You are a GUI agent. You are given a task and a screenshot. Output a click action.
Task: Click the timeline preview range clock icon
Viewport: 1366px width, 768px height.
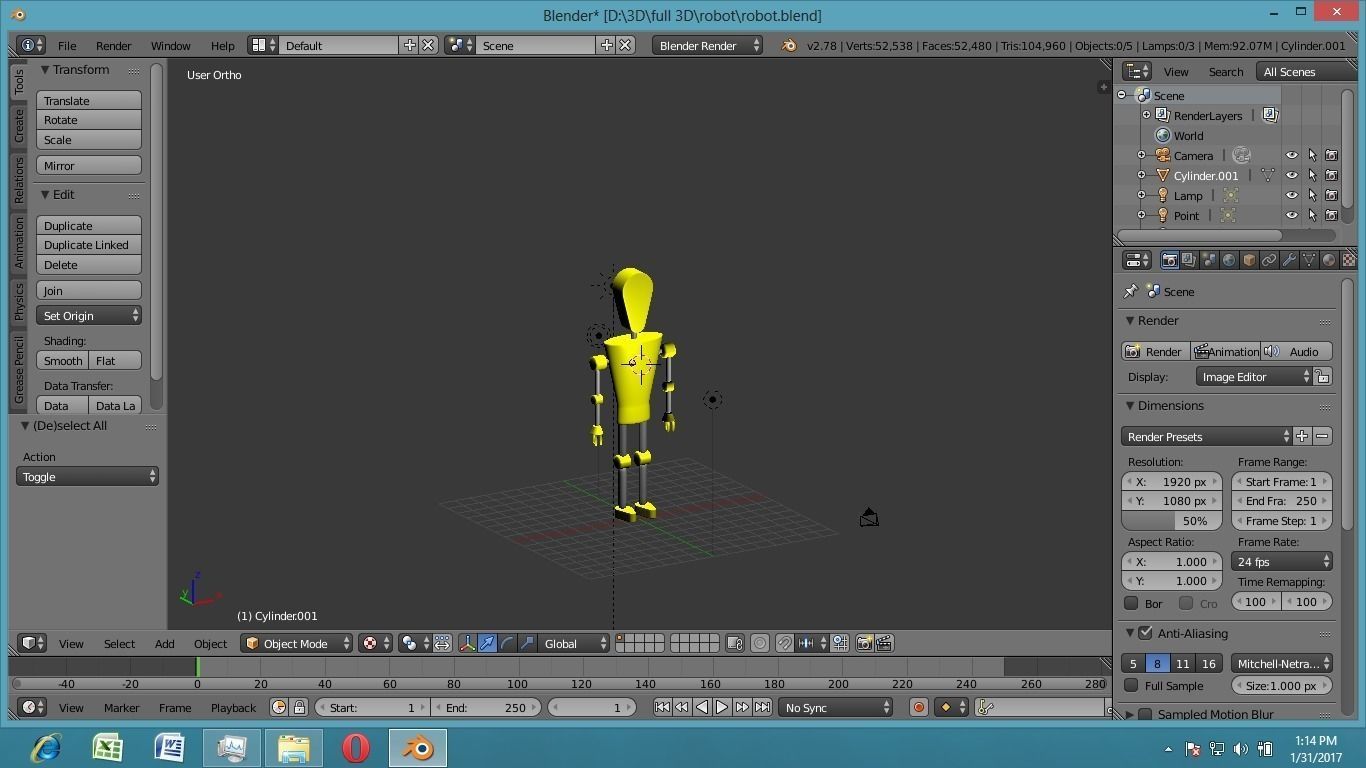(279, 708)
